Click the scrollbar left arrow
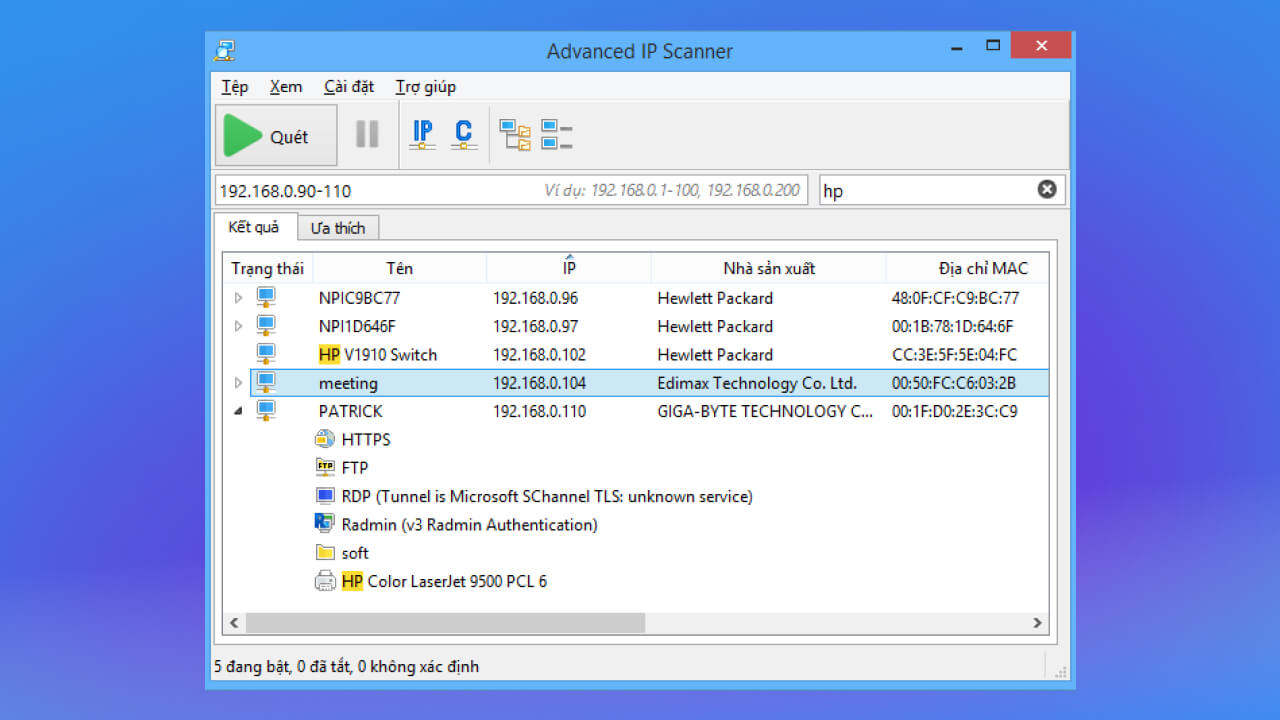The width and height of the screenshot is (1280, 720). (x=235, y=622)
